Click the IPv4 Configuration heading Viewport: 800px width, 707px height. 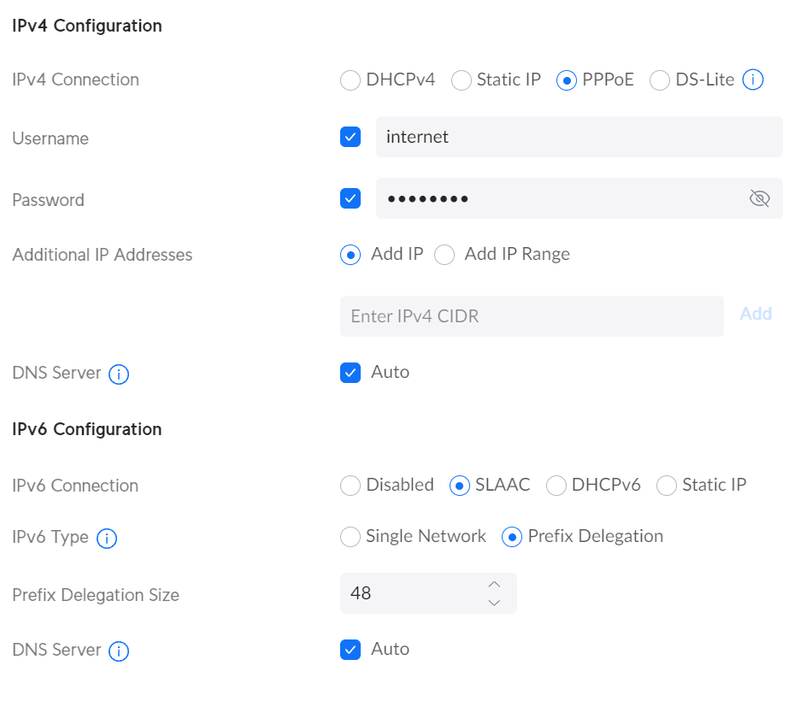87,26
